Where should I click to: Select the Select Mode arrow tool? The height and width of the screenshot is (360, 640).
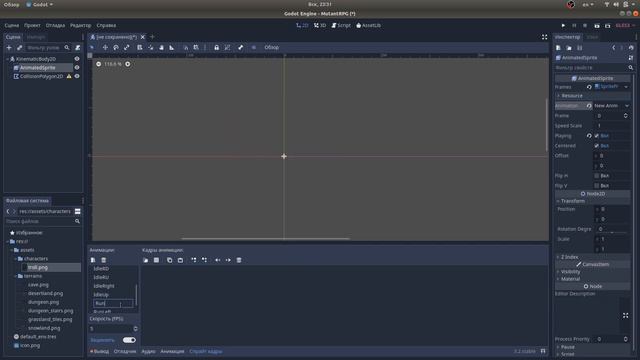coord(92,48)
